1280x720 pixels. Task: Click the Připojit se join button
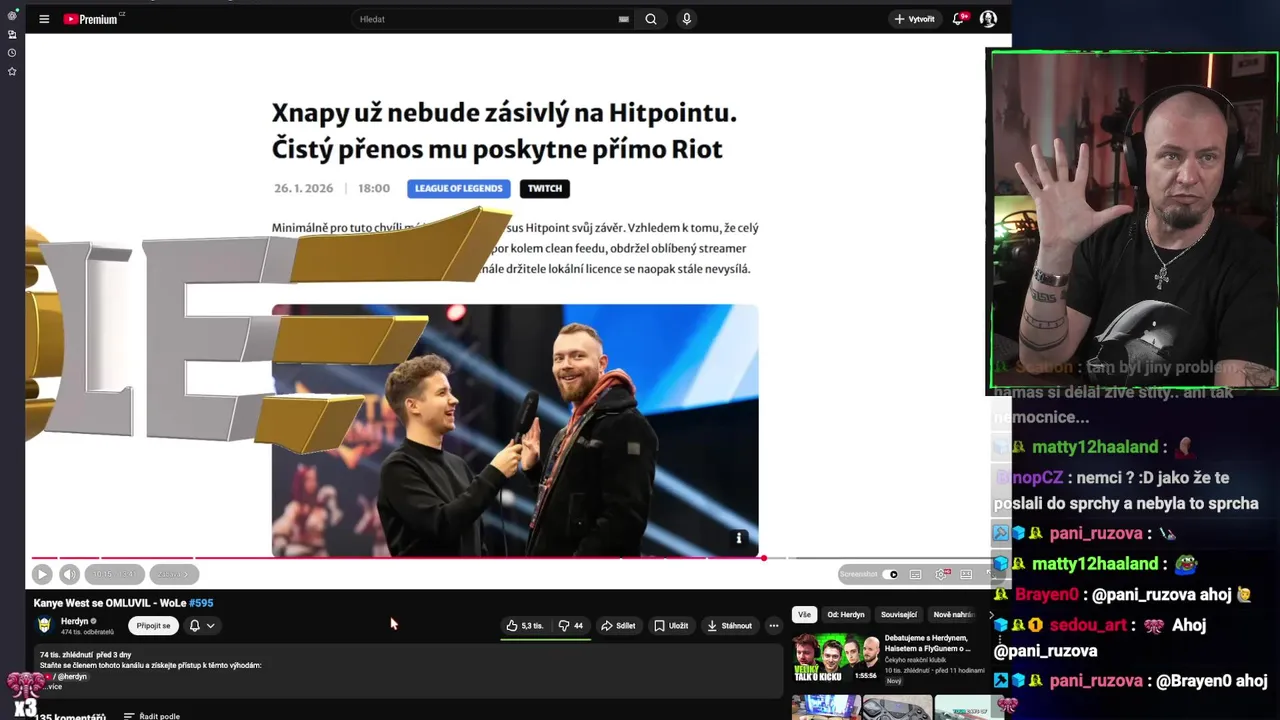click(x=153, y=626)
